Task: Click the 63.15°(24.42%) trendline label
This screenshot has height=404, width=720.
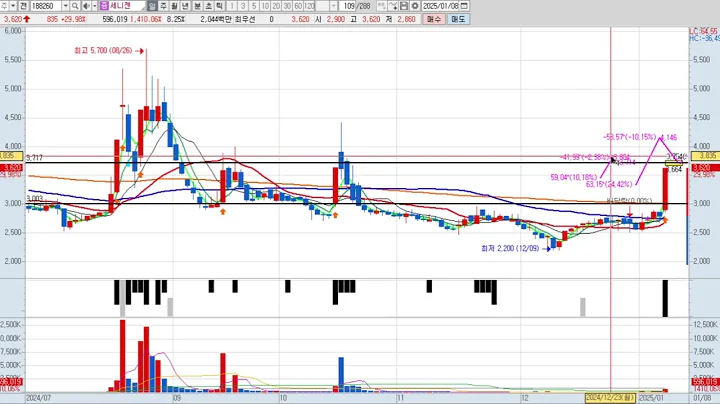Action: pyautogui.click(x=609, y=184)
